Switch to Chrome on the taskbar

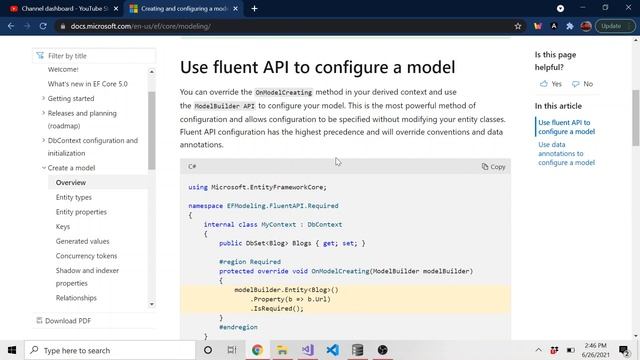tap(257, 350)
